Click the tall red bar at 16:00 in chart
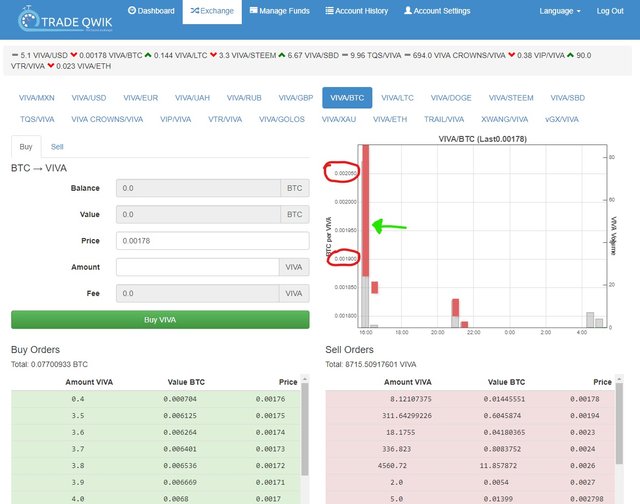640x504 pixels. [x=366, y=211]
